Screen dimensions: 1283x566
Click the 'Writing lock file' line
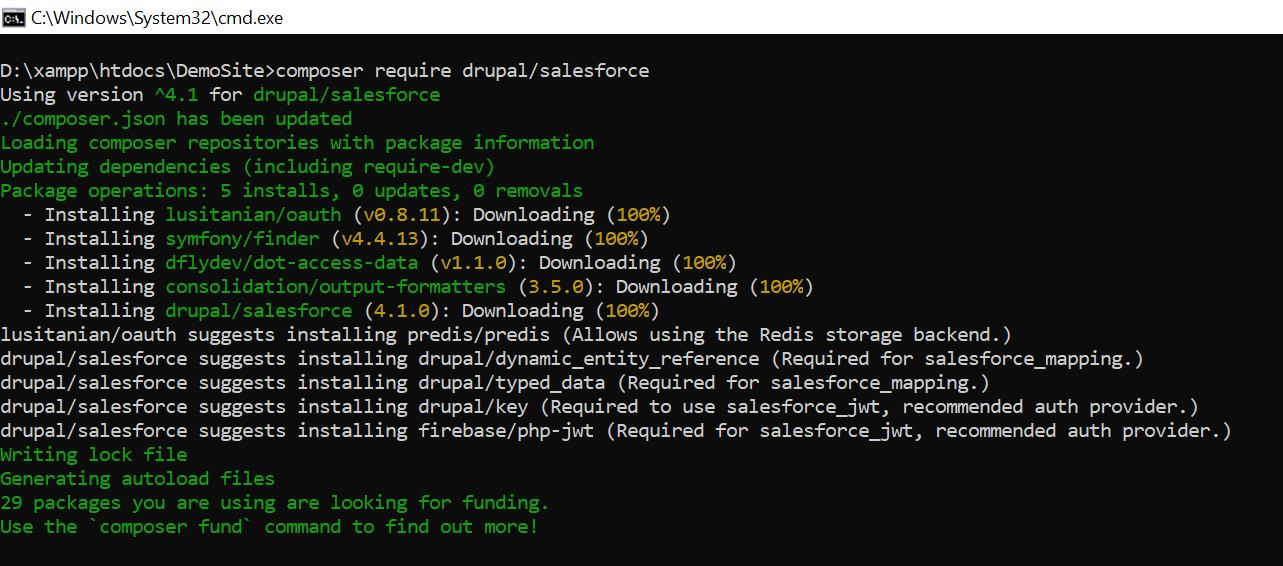tap(93, 455)
